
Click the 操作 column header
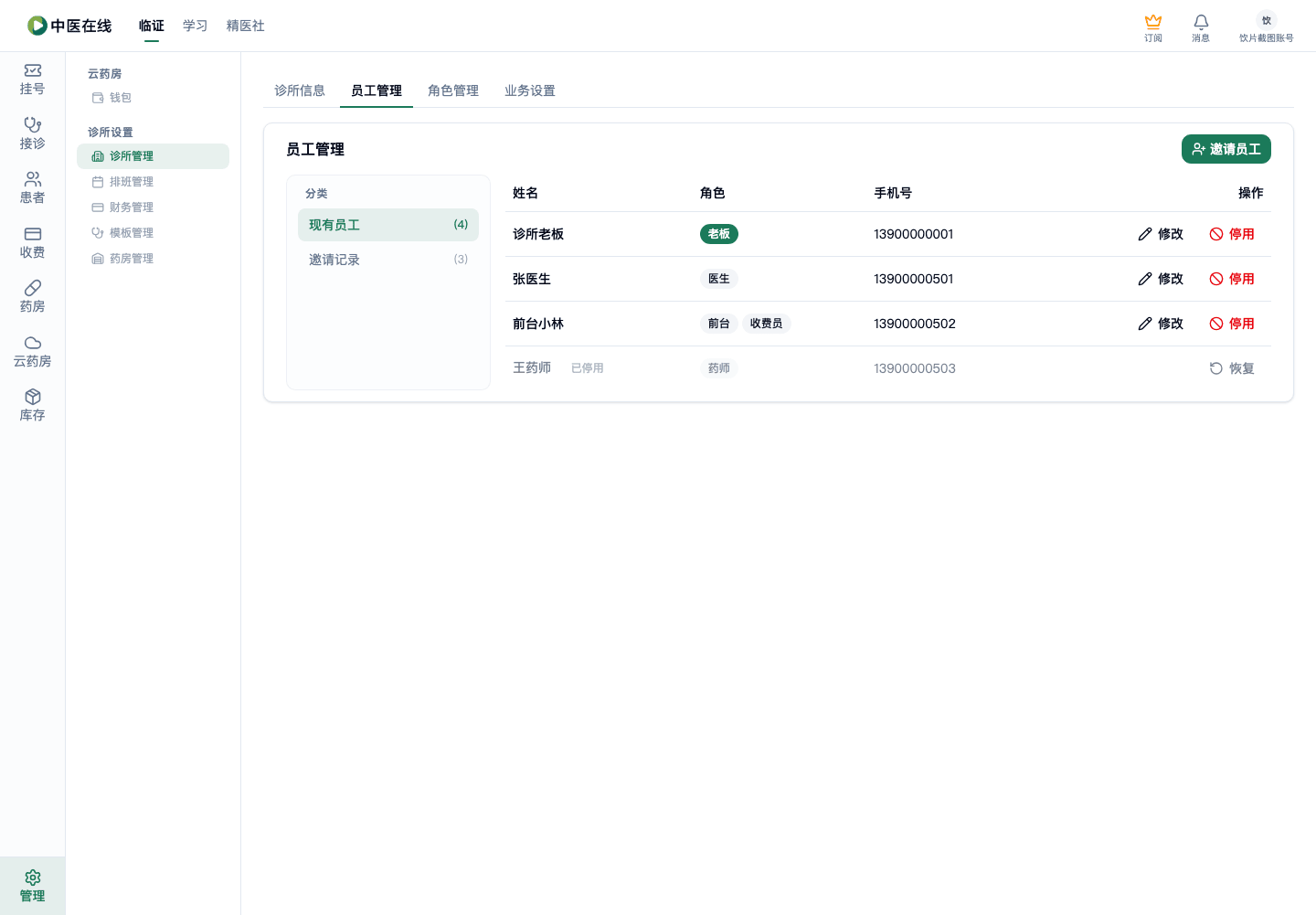[1251, 193]
